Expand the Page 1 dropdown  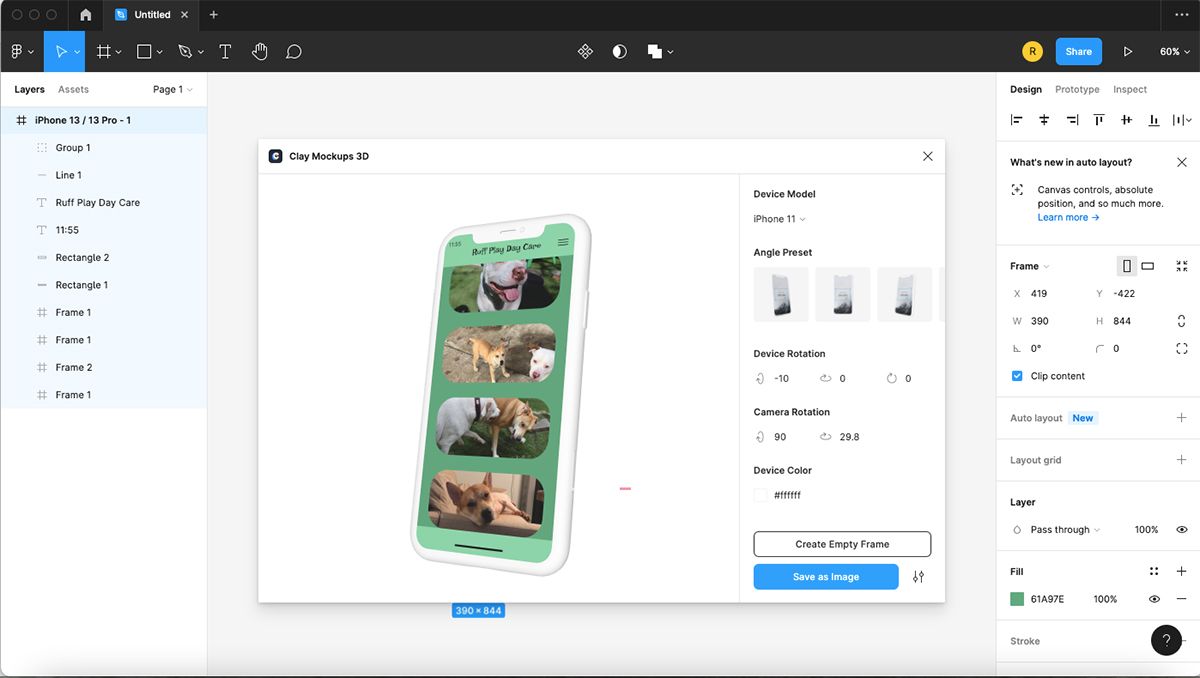(x=172, y=89)
